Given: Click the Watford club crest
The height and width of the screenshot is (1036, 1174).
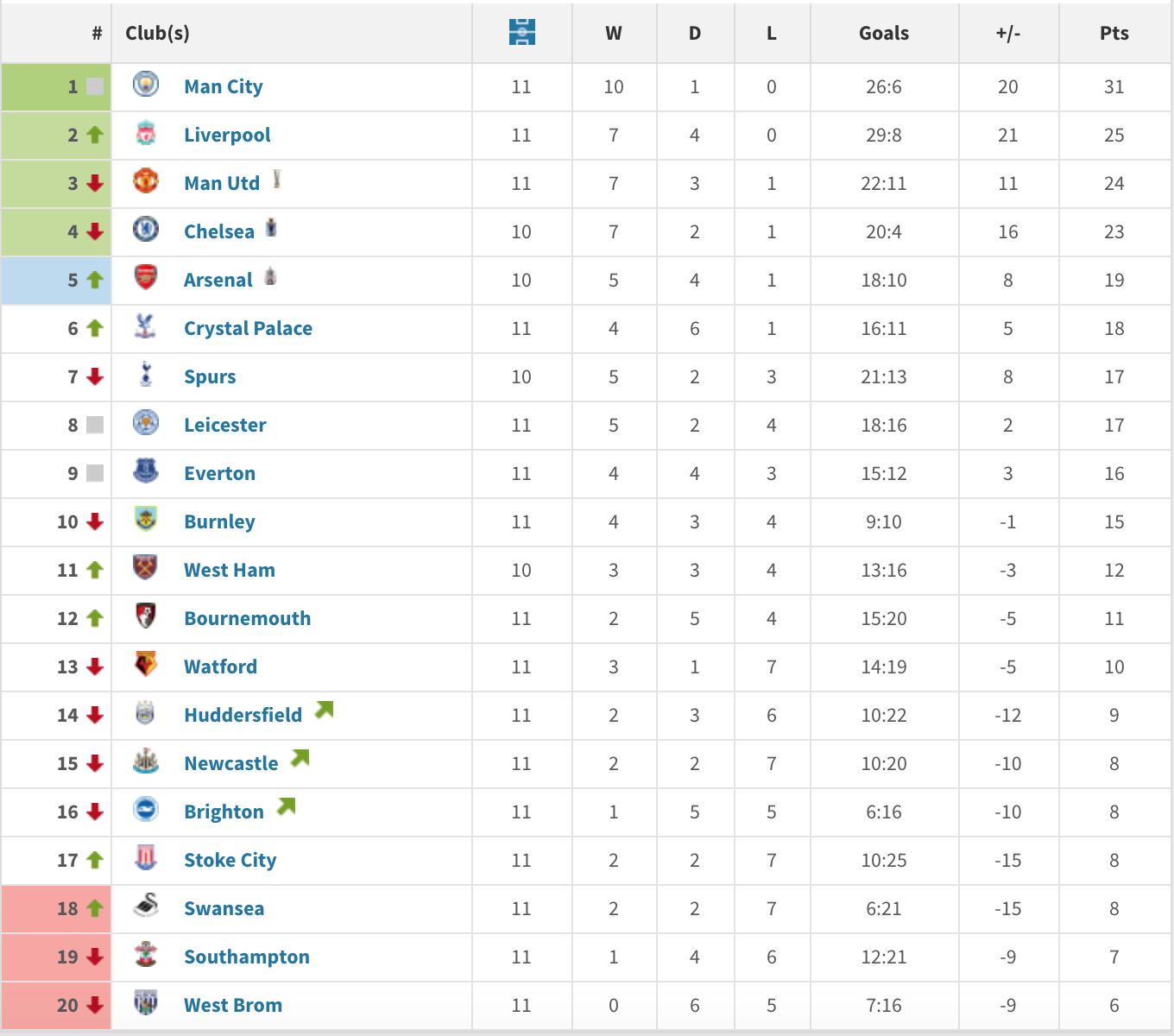Looking at the screenshot, I should (146, 665).
